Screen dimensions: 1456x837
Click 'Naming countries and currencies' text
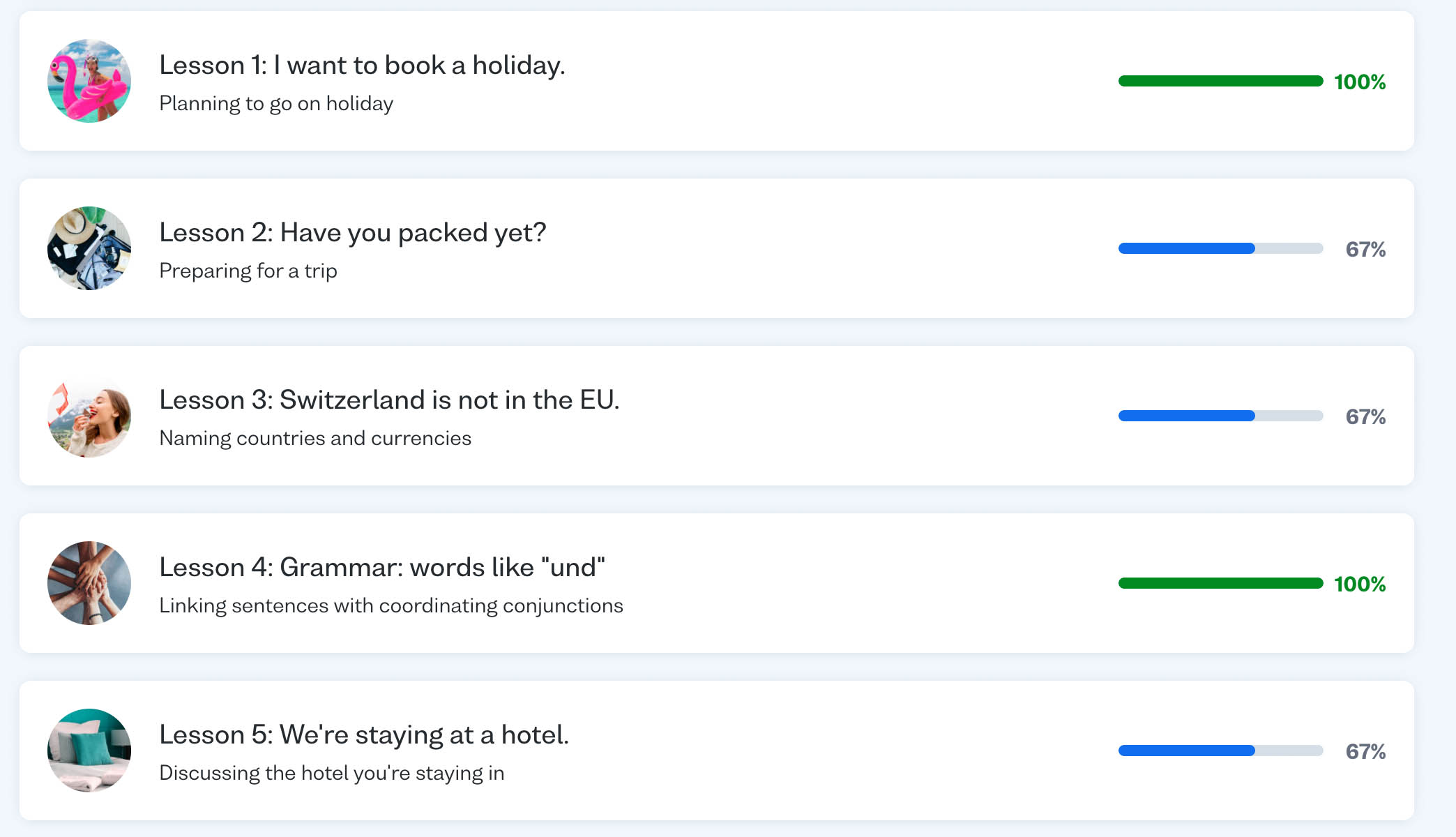pos(315,438)
